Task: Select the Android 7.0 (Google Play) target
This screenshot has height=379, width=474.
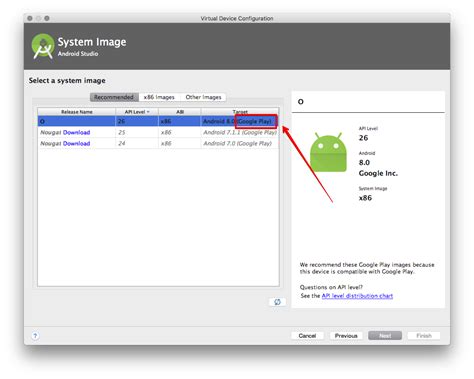Action: (x=240, y=143)
